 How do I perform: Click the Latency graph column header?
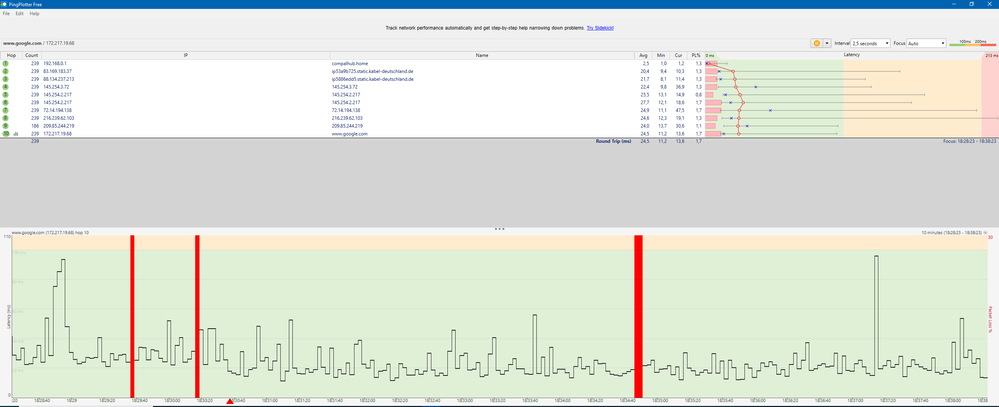click(x=851, y=55)
